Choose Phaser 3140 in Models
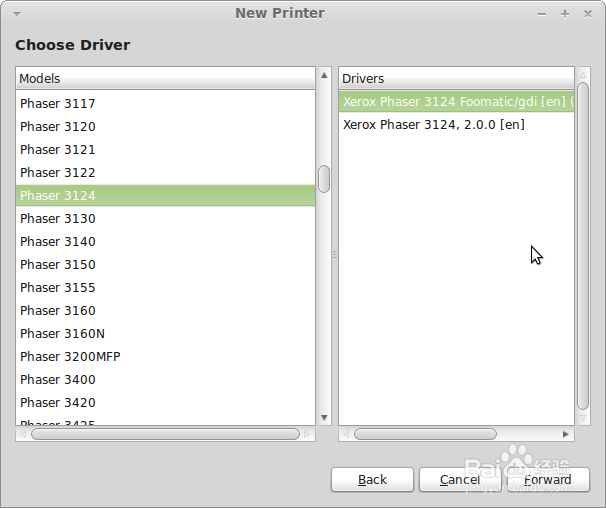This screenshot has width=606, height=508. coord(165,242)
